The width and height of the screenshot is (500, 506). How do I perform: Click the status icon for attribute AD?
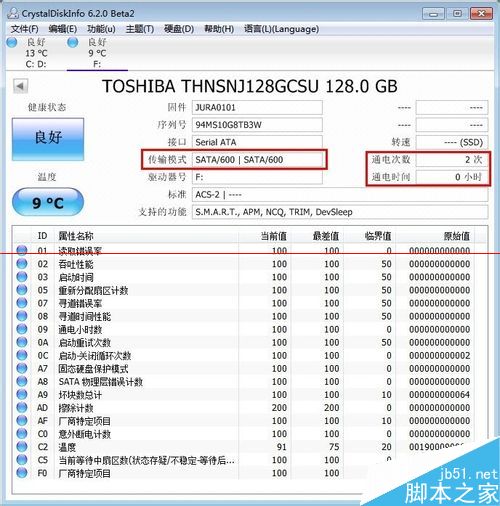click(22, 407)
